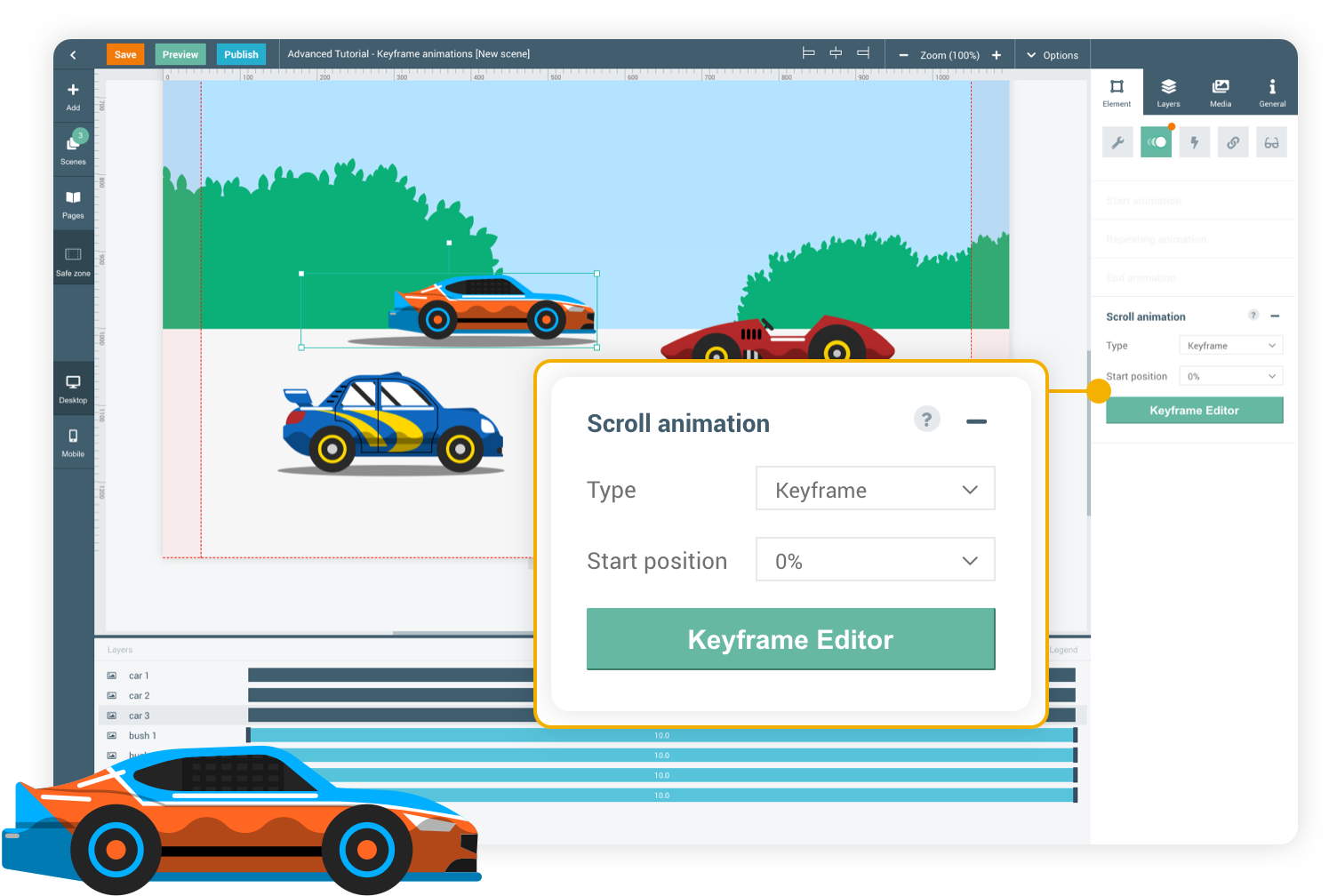1337x896 pixels.
Task: Open the Pages panel
Action: pyautogui.click(x=73, y=203)
